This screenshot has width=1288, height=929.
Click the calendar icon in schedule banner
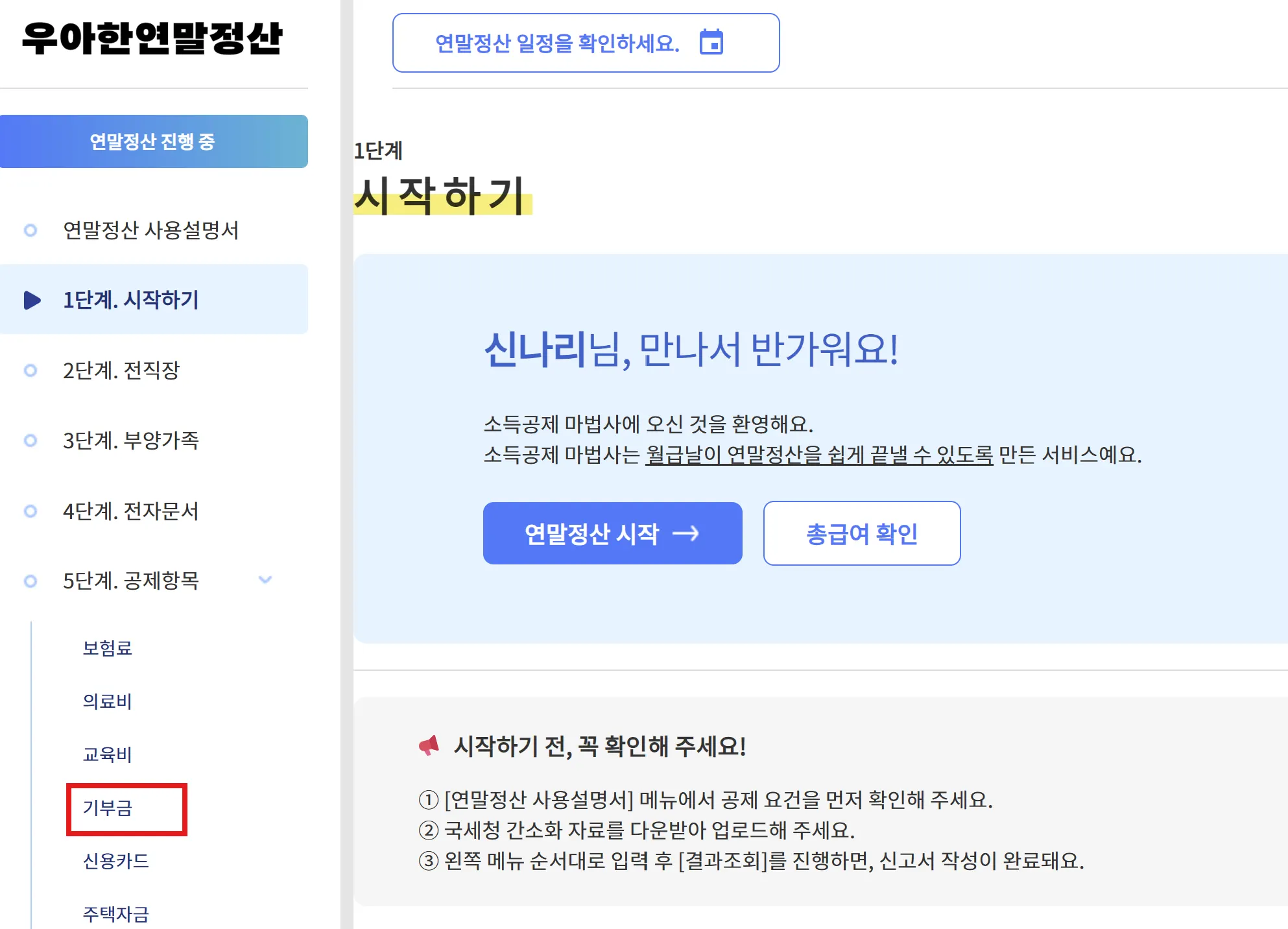(x=711, y=42)
